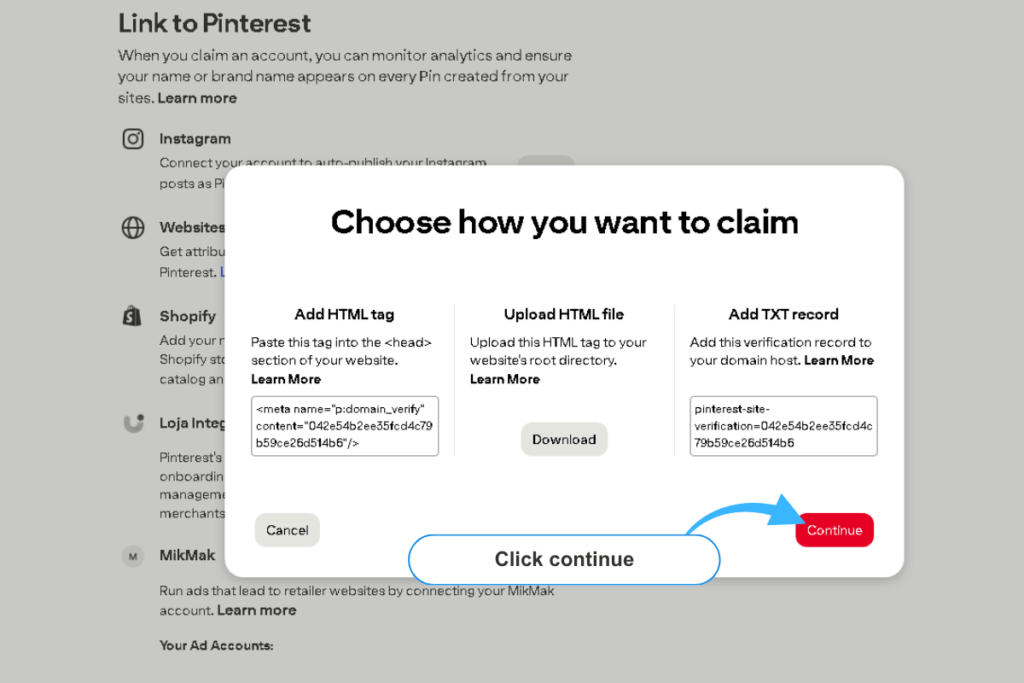1024x683 pixels.
Task: Click the MikMak circle icon
Action: (133, 555)
